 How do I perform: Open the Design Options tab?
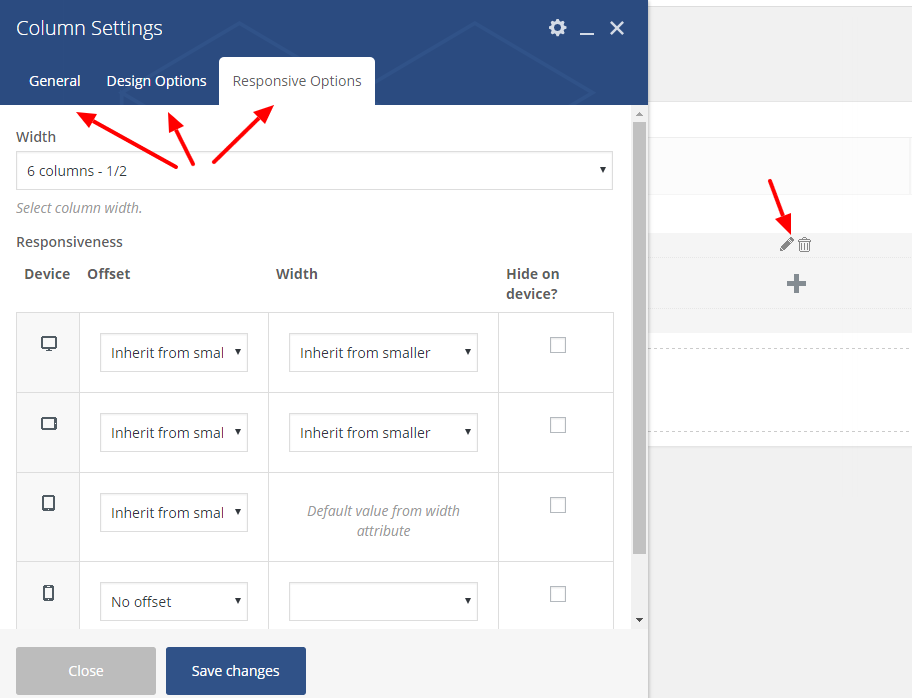[x=156, y=81]
